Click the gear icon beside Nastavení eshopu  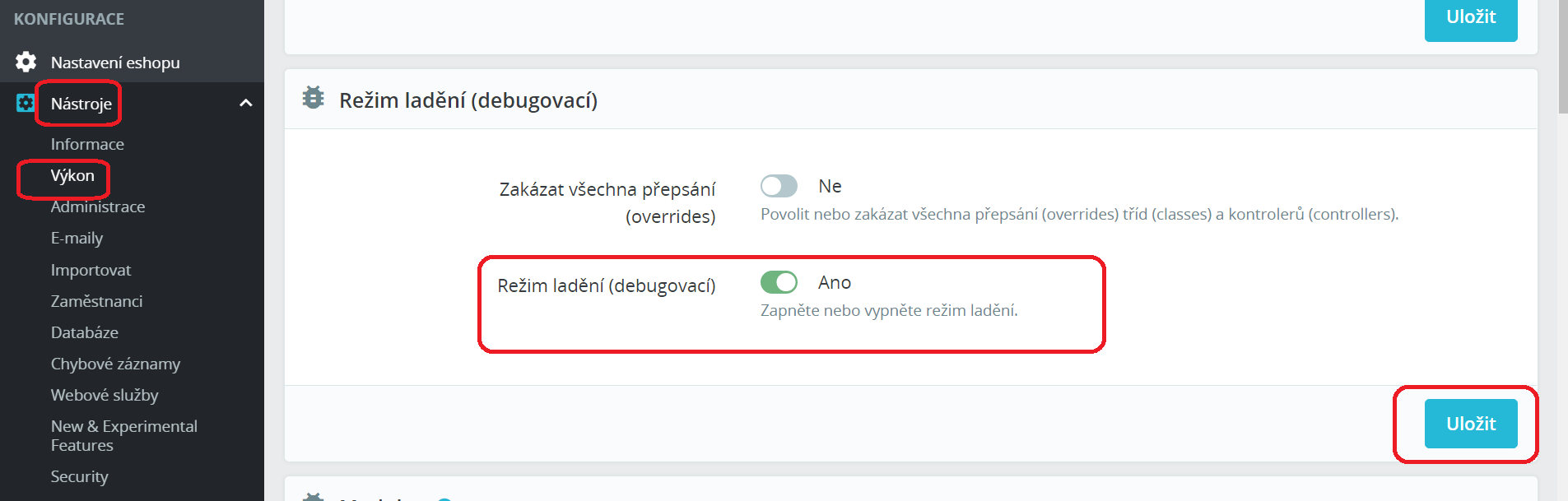click(26, 62)
